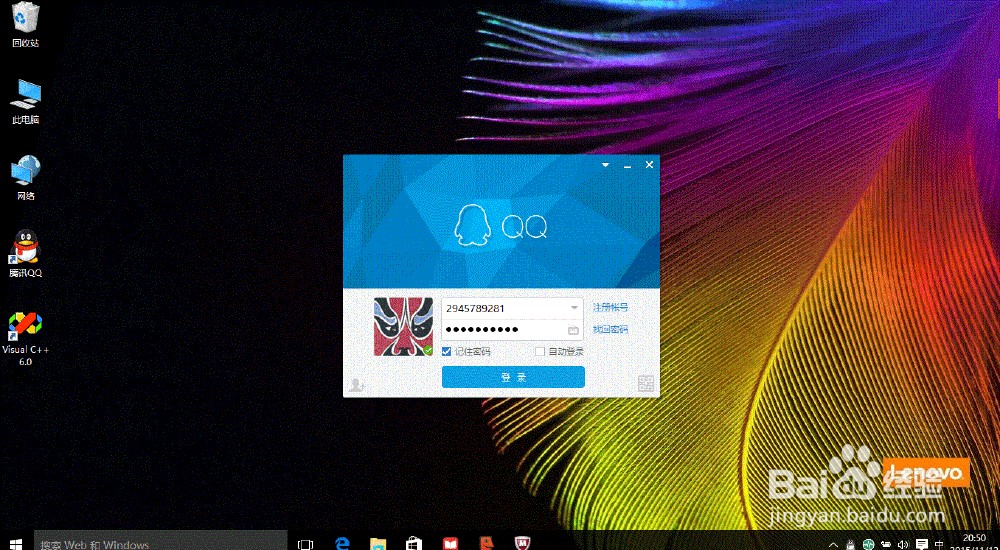Launch Microsoft Edge from the taskbar
The height and width of the screenshot is (550, 1000).
[343, 544]
